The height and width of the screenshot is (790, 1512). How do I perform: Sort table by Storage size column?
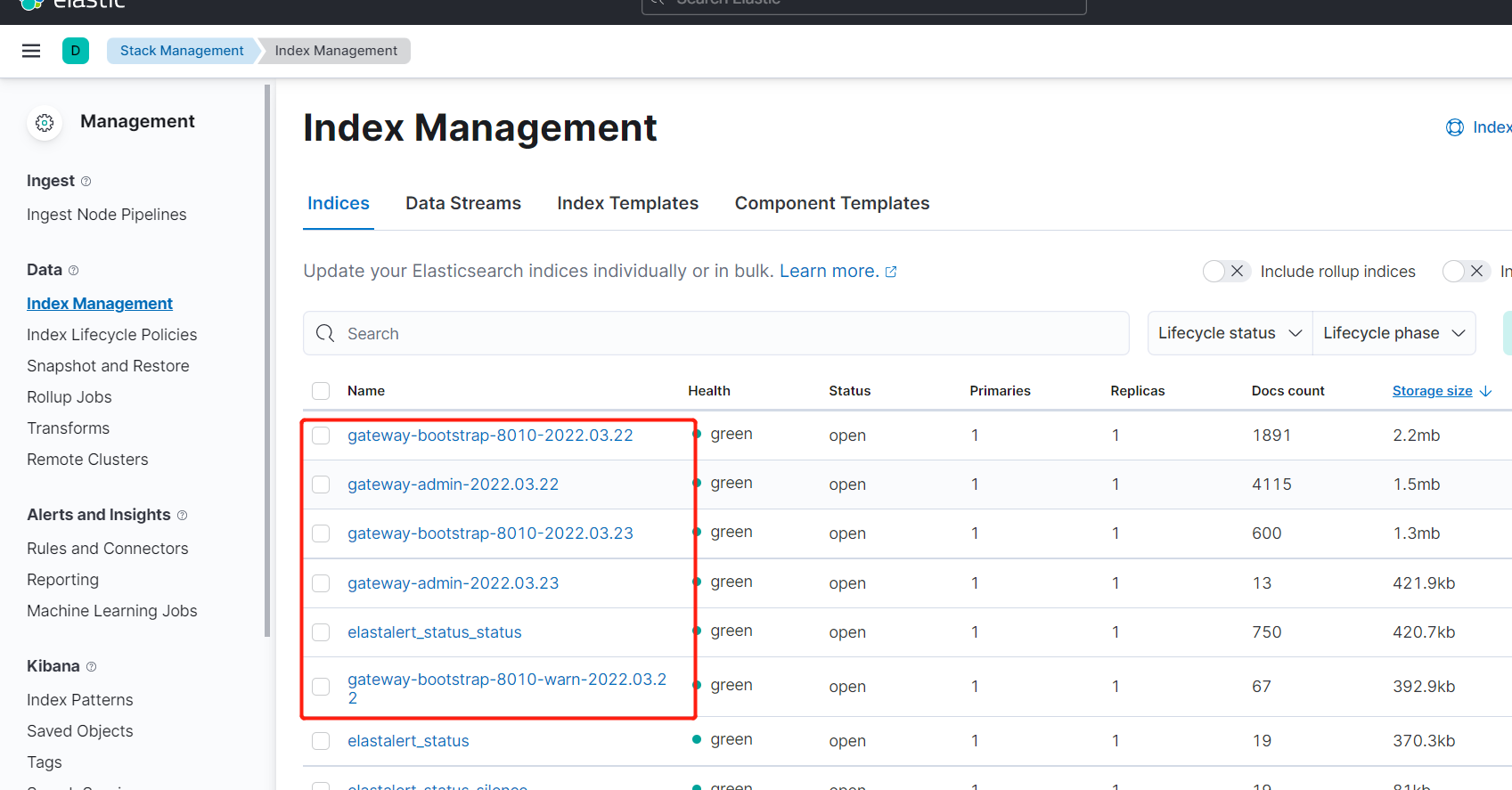1433,391
